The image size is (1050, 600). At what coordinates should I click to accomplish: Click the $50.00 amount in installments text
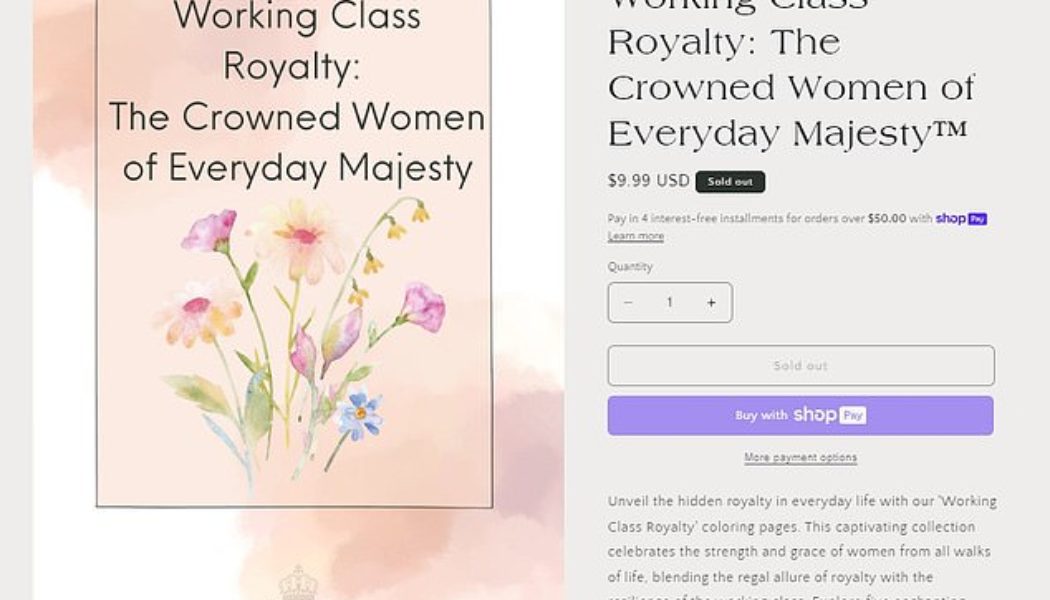coord(887,218)
